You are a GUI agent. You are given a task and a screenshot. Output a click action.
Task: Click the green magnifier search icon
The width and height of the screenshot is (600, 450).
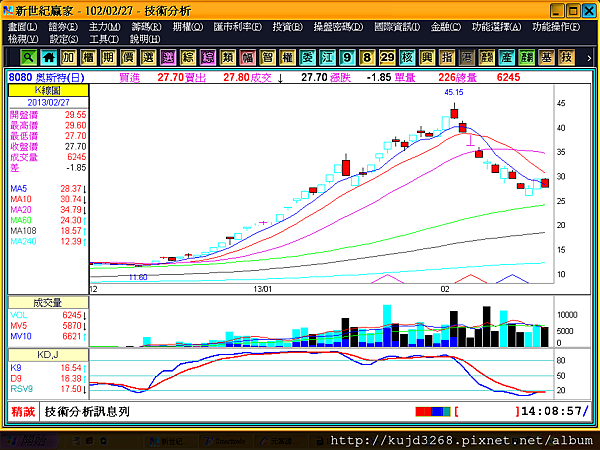point(28,58)
